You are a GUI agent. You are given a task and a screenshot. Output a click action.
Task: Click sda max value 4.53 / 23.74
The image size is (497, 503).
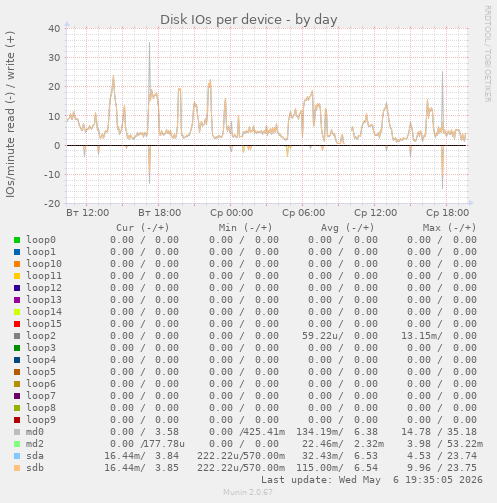[442, 456]
